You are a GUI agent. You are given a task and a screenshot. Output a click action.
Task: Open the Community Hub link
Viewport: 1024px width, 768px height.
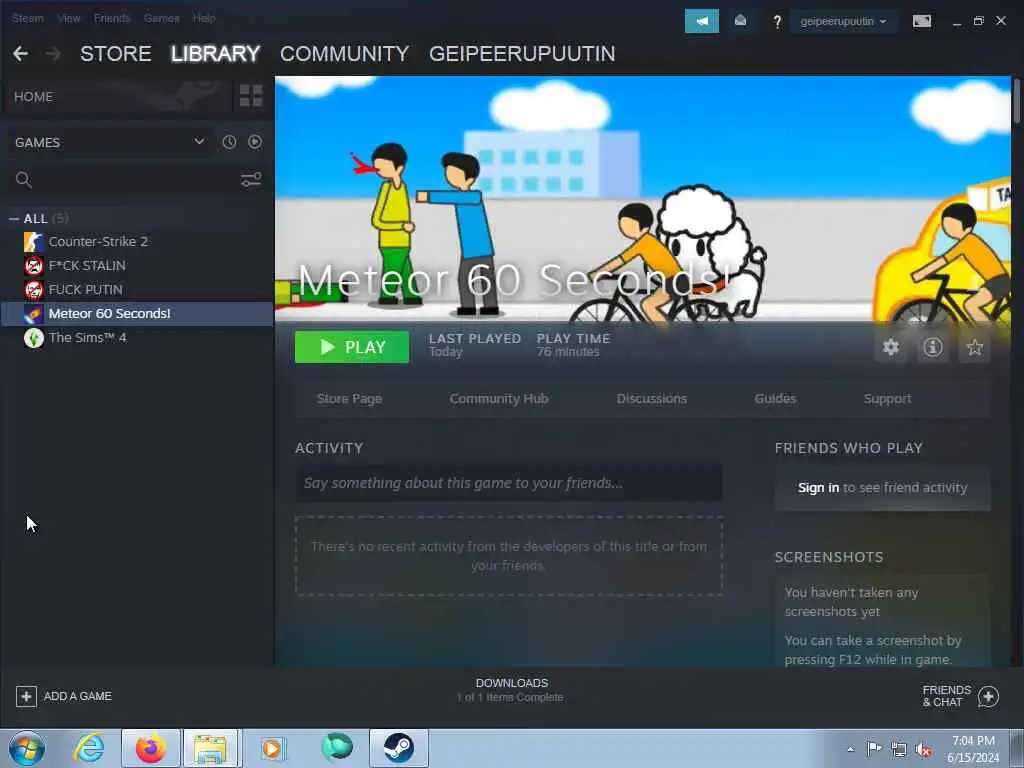click(x=499, y=398)
